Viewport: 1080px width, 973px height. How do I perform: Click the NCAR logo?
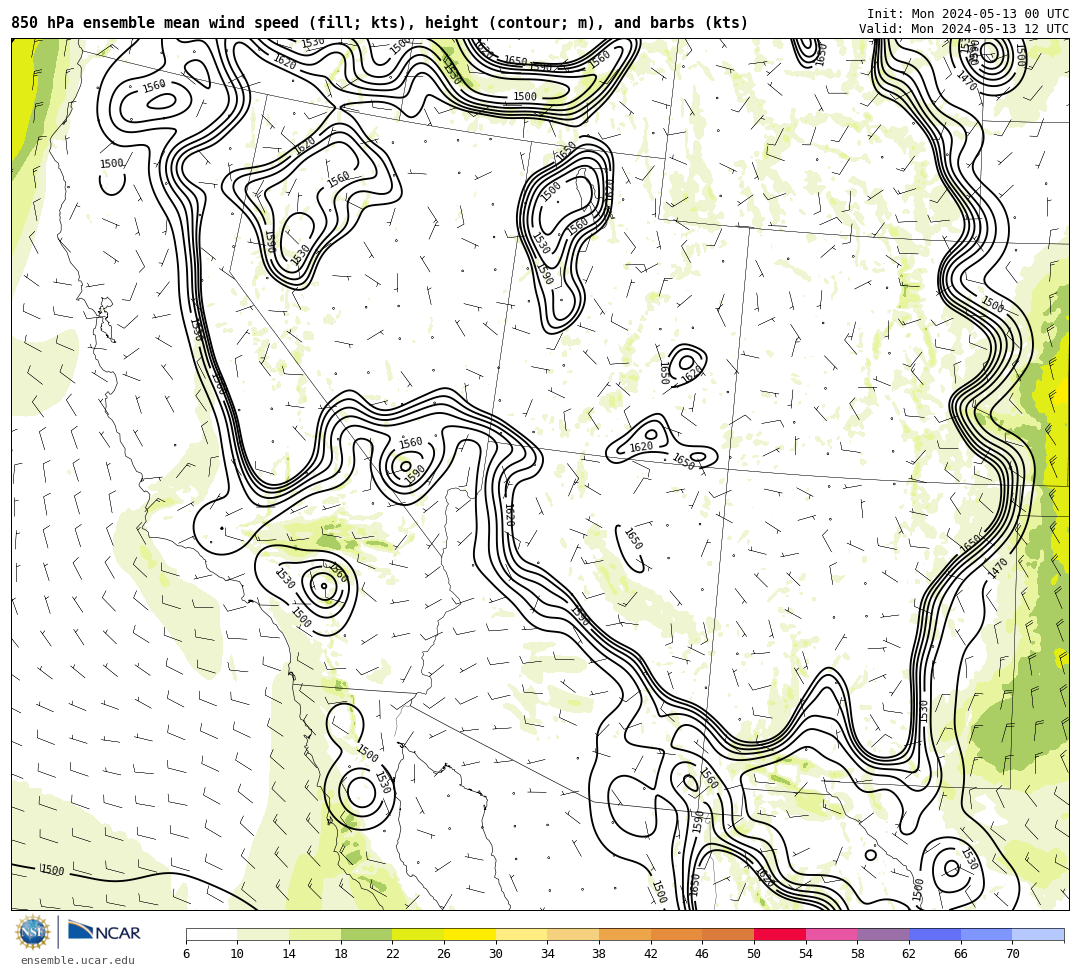click(104, 932)
